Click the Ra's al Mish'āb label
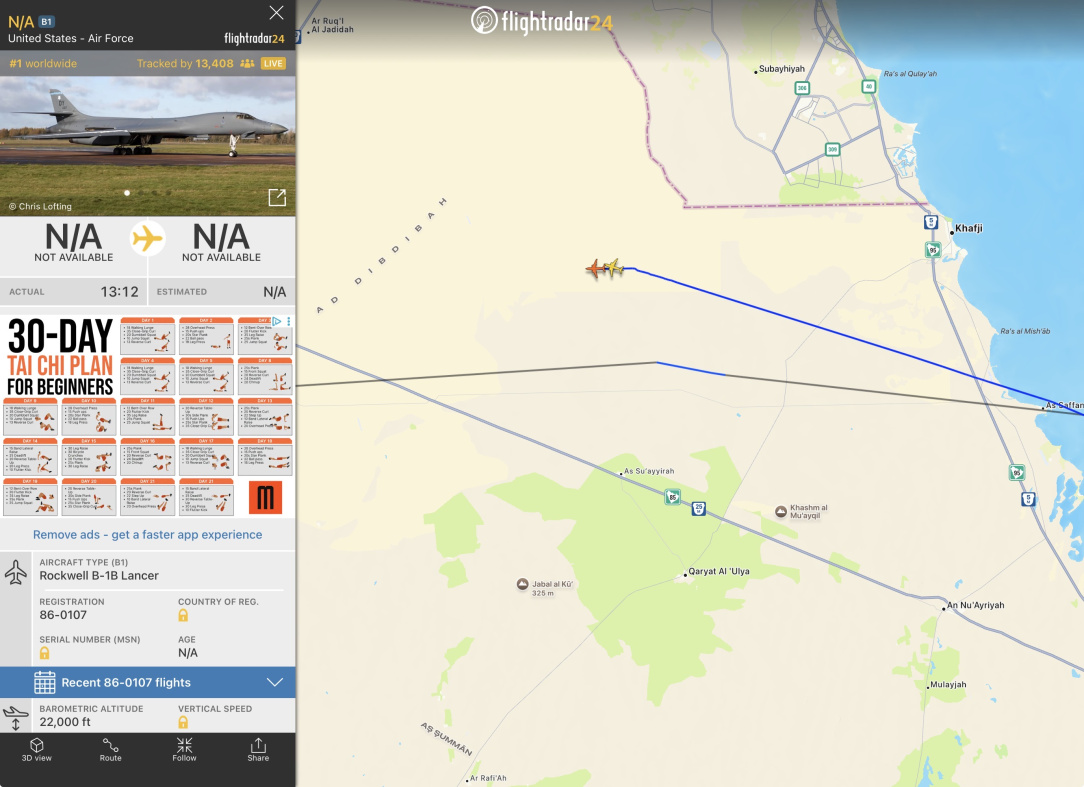1084x787 pixels. (1025, 331)
